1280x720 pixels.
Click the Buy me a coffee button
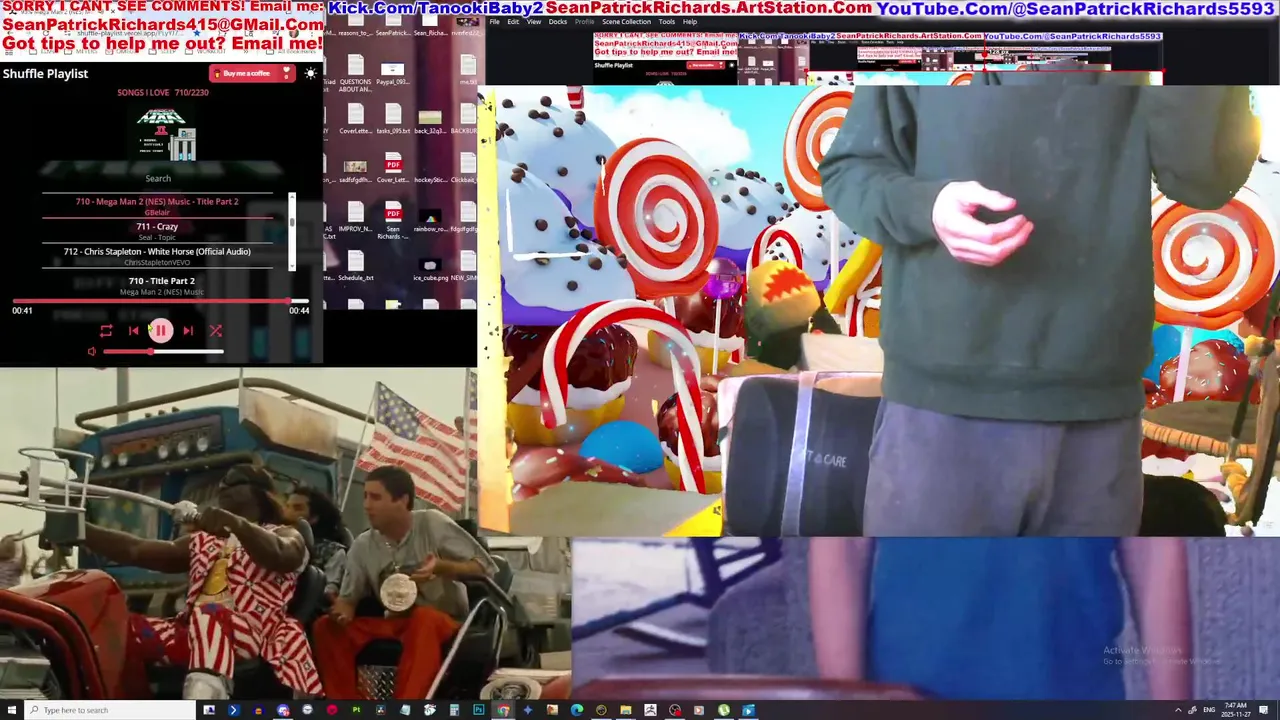(x=251, y=73)
